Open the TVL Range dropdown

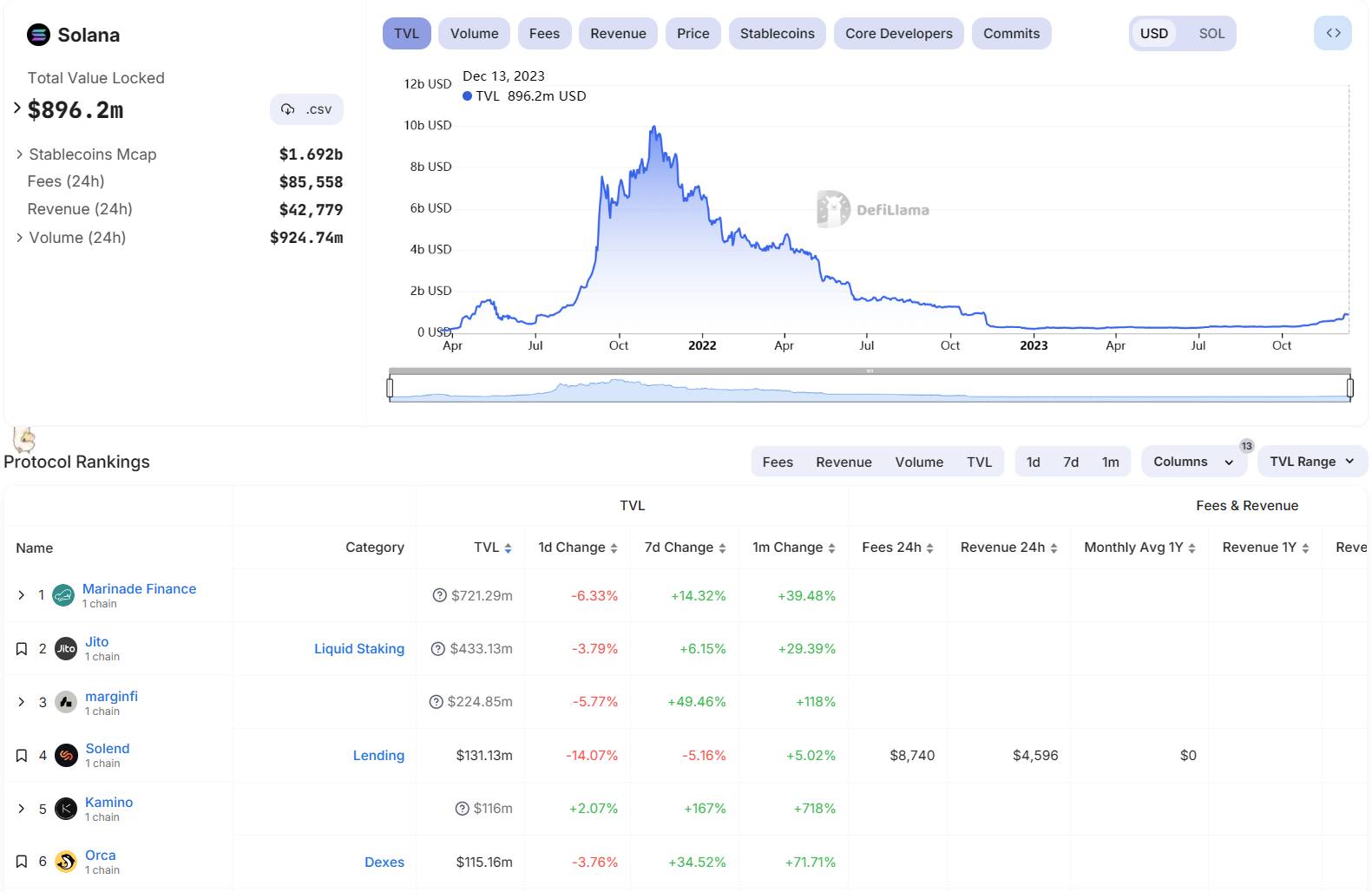point(1312,462)
